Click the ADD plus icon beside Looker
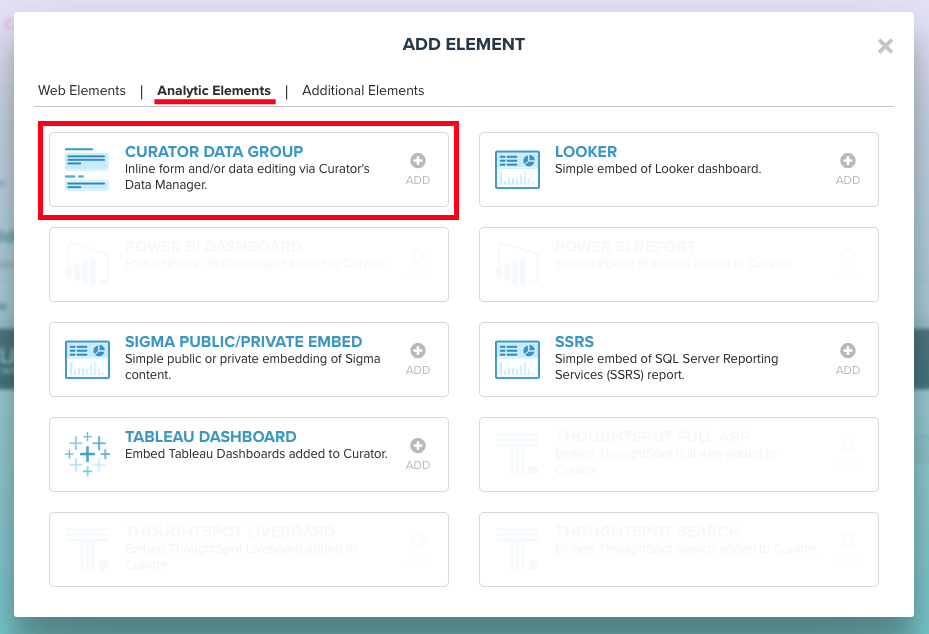The image size is (929, 634). 847,158
